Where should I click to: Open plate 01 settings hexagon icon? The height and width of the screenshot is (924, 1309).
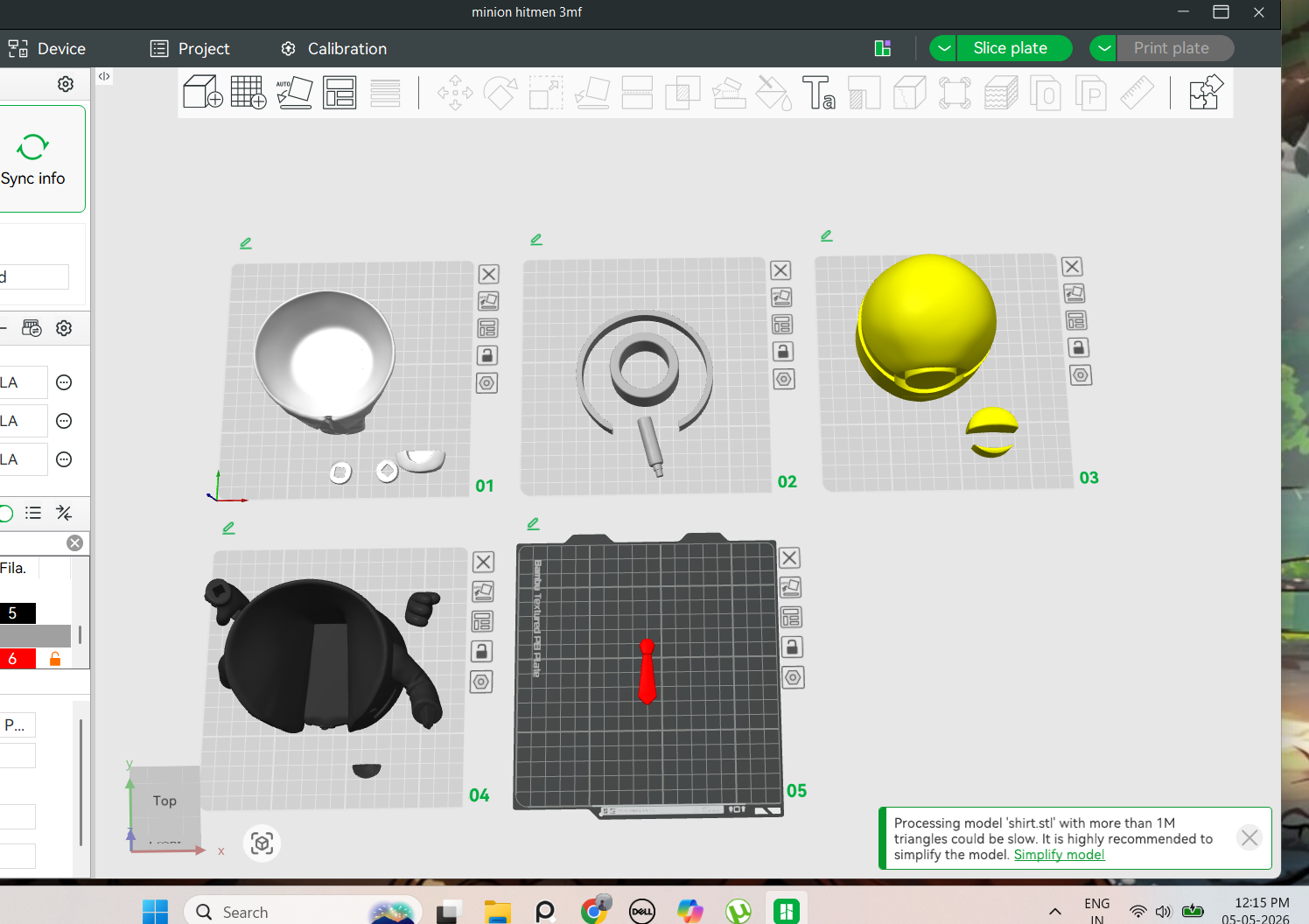tap(487, 383)
